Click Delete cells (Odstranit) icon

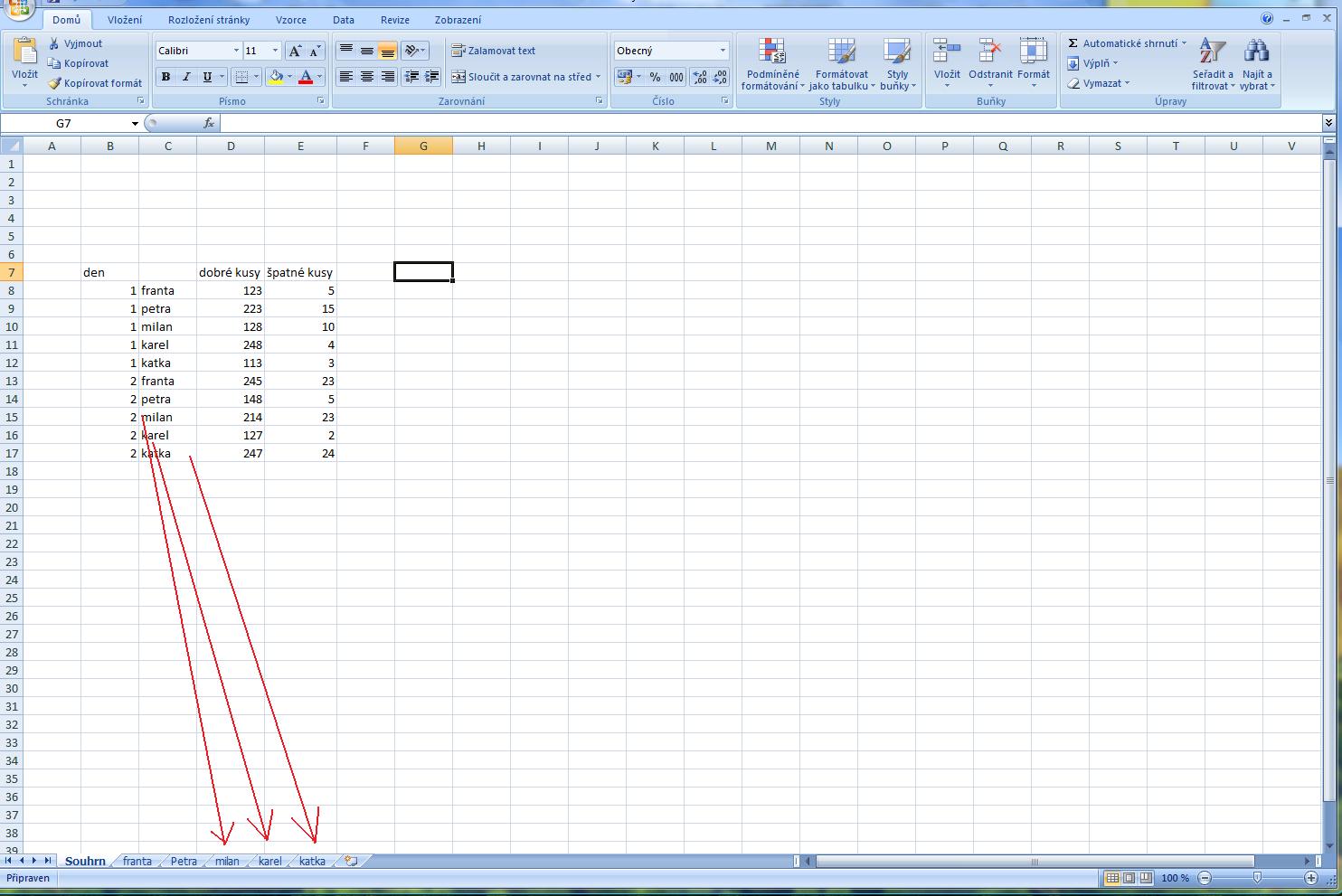[x=990, y=51]
